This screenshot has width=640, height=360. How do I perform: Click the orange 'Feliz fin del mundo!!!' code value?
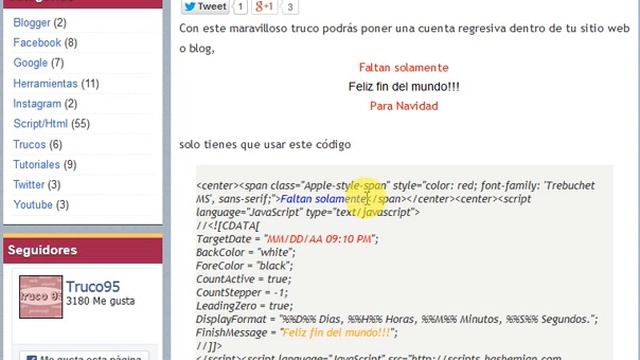(x=336, y=332)
